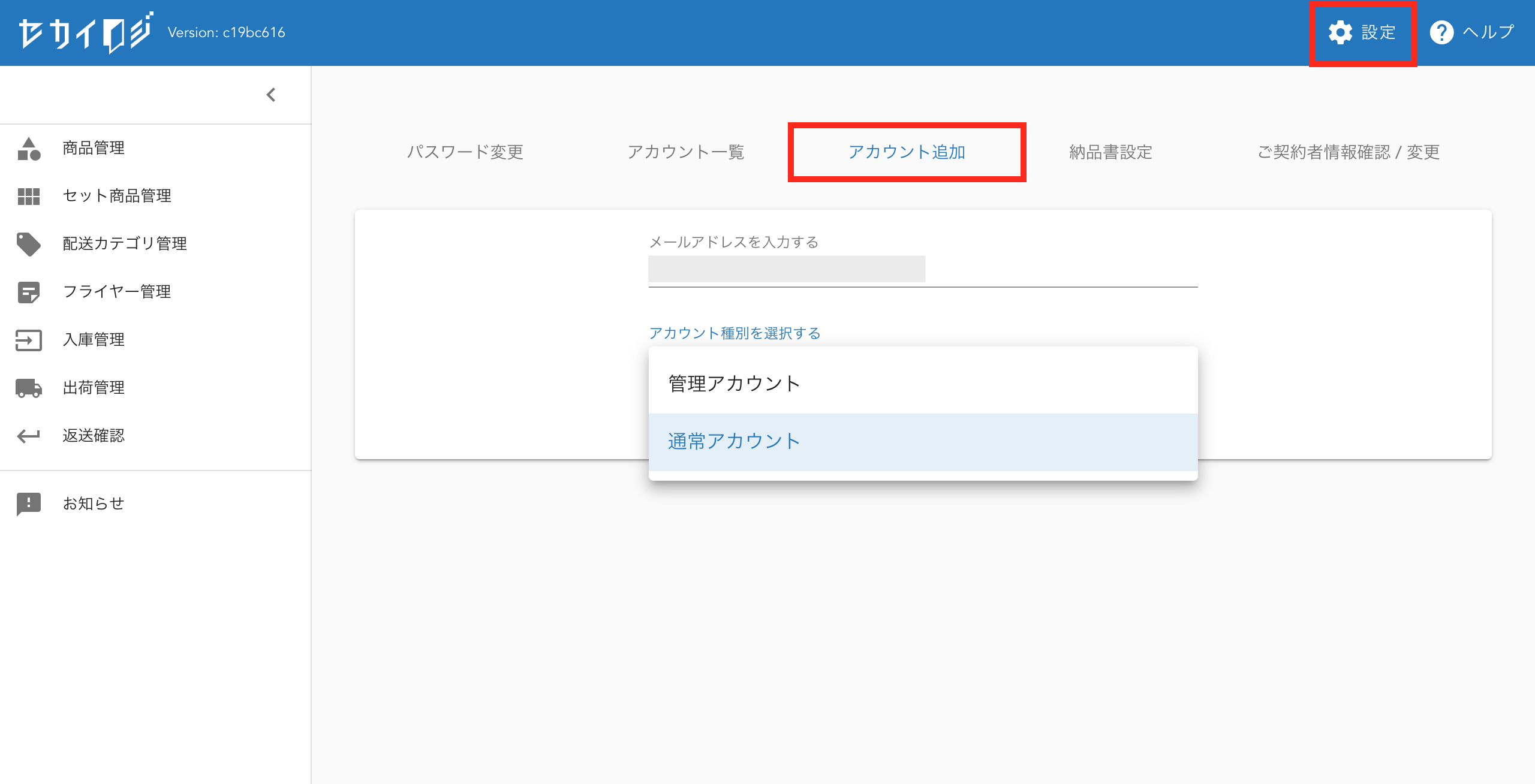Click the 返送確認 return arrow icon
Image resolution: width=1535 pixels, height=784 pixels.
pyautogui.click(x=29, y=436)
